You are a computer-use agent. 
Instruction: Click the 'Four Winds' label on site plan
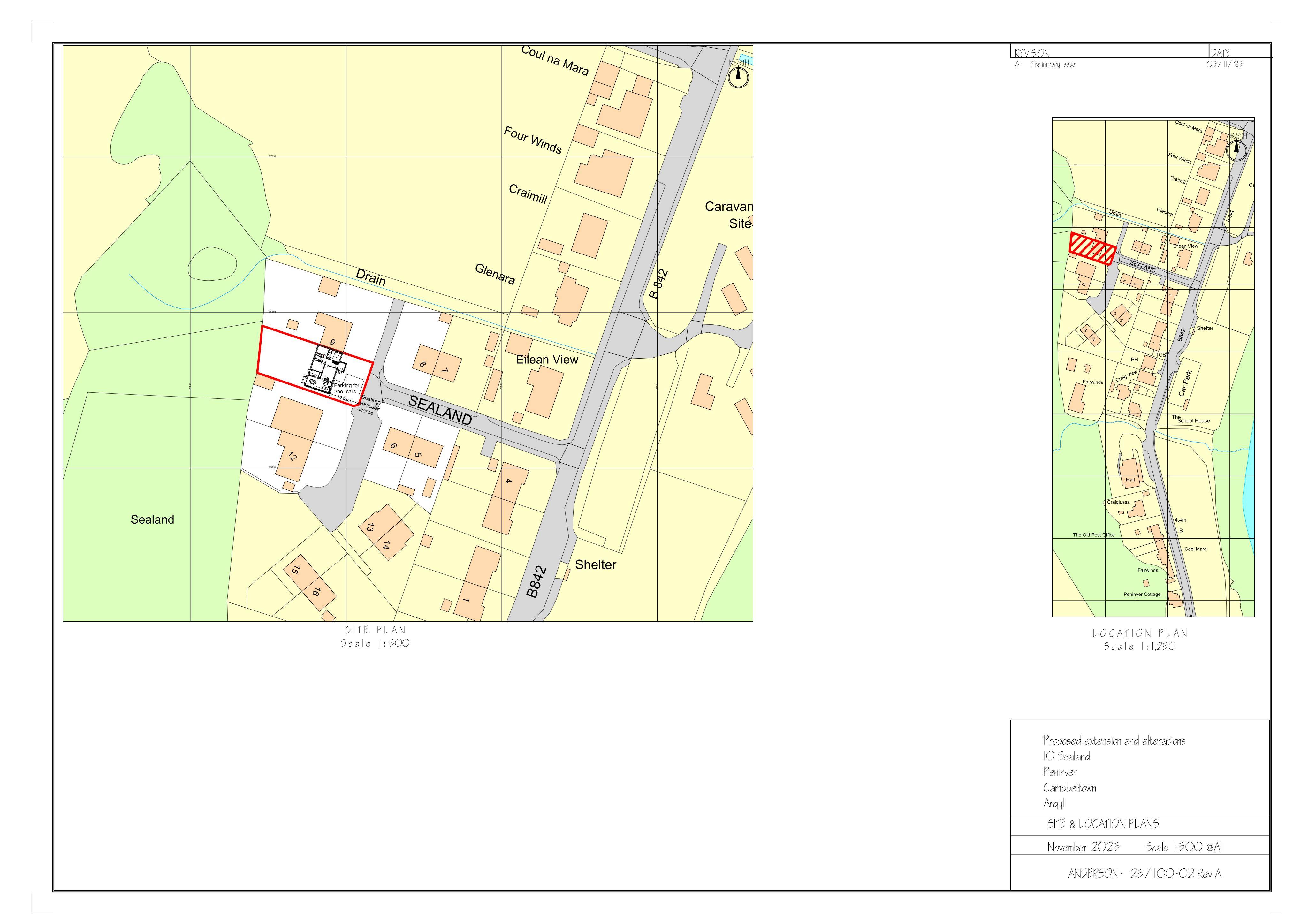pos(533,140)
